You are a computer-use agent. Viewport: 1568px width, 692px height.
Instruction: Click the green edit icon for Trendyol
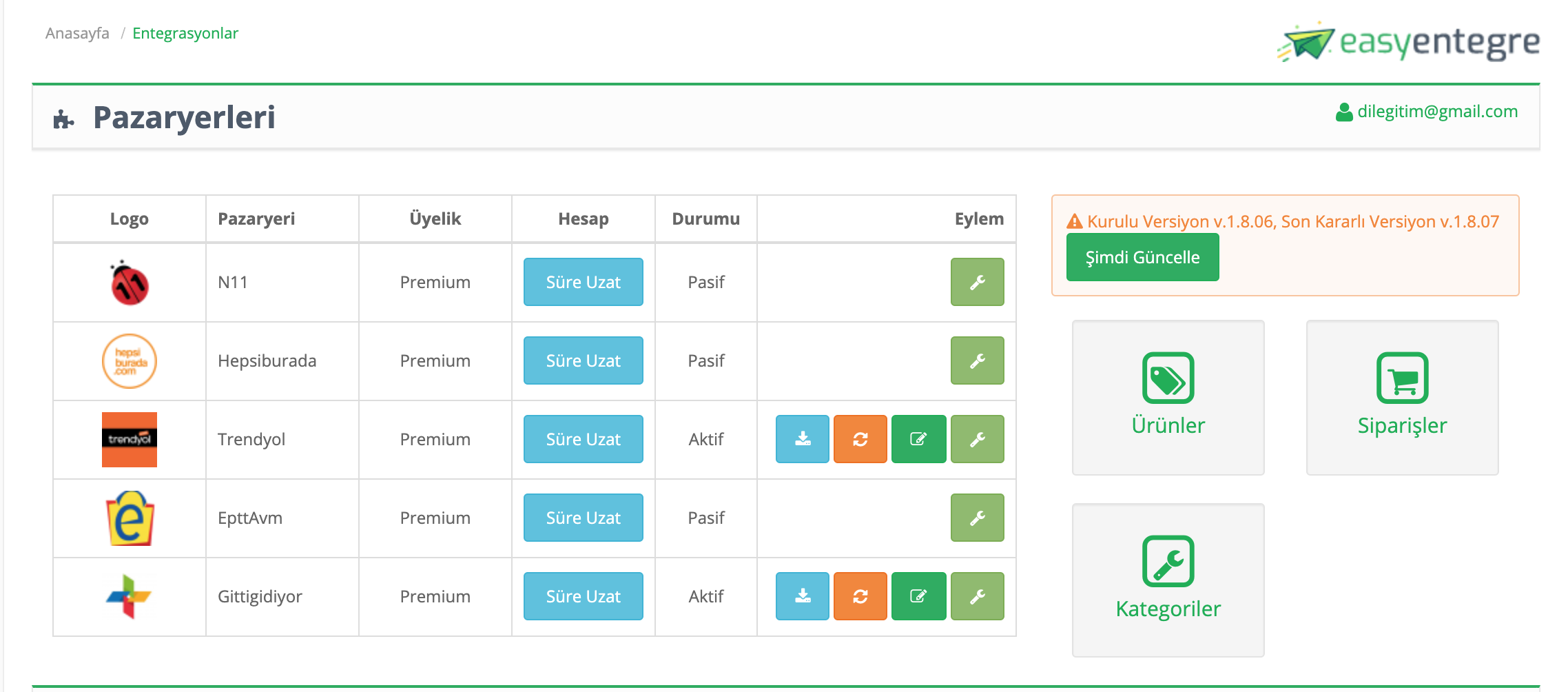pos(918,439)
